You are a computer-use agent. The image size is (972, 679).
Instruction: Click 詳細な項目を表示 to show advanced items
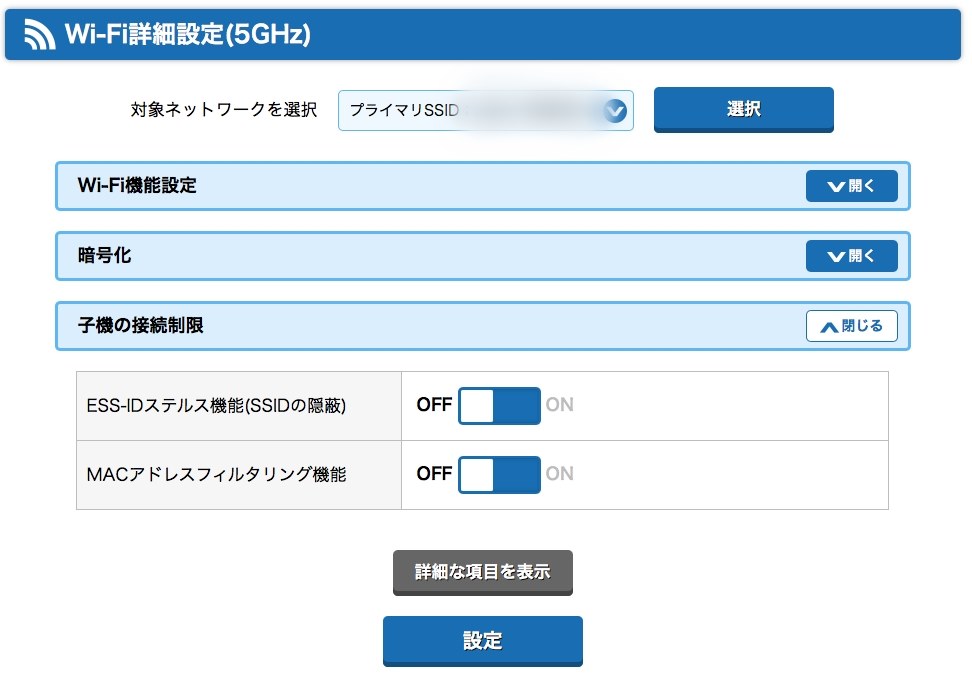click(x=484, y=573)
